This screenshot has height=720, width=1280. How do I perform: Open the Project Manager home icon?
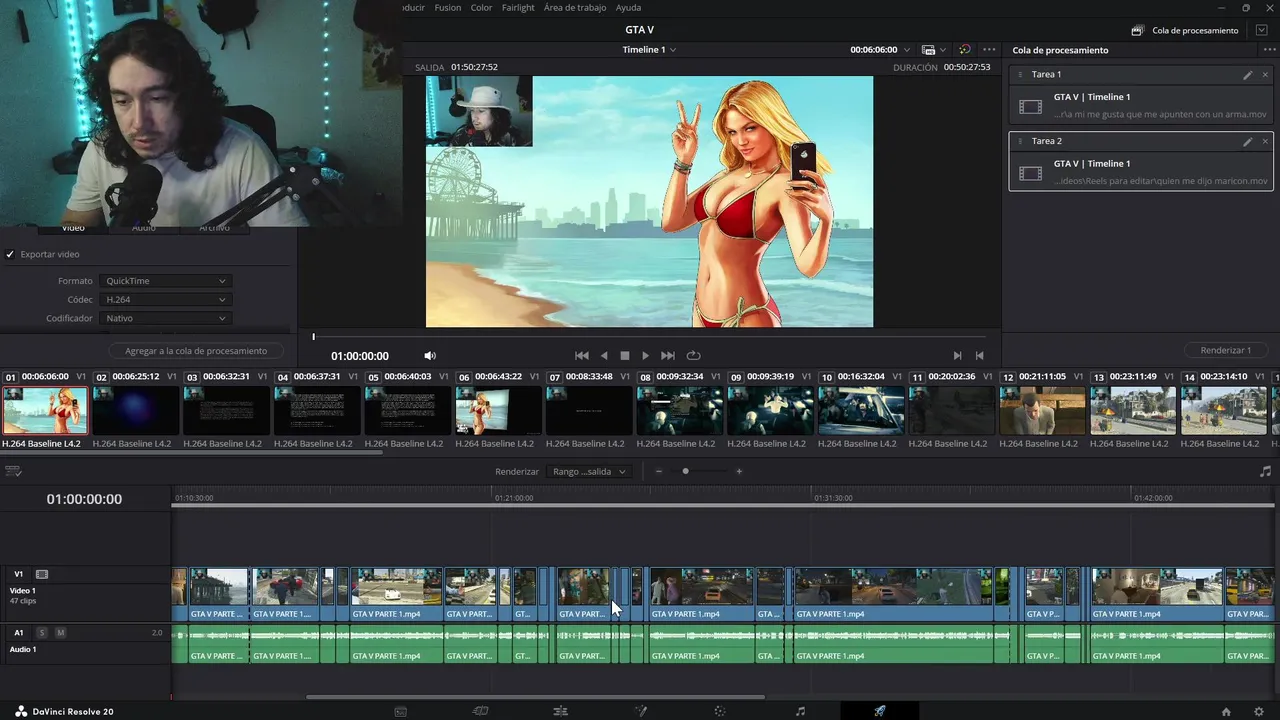tap(1226, 711)
